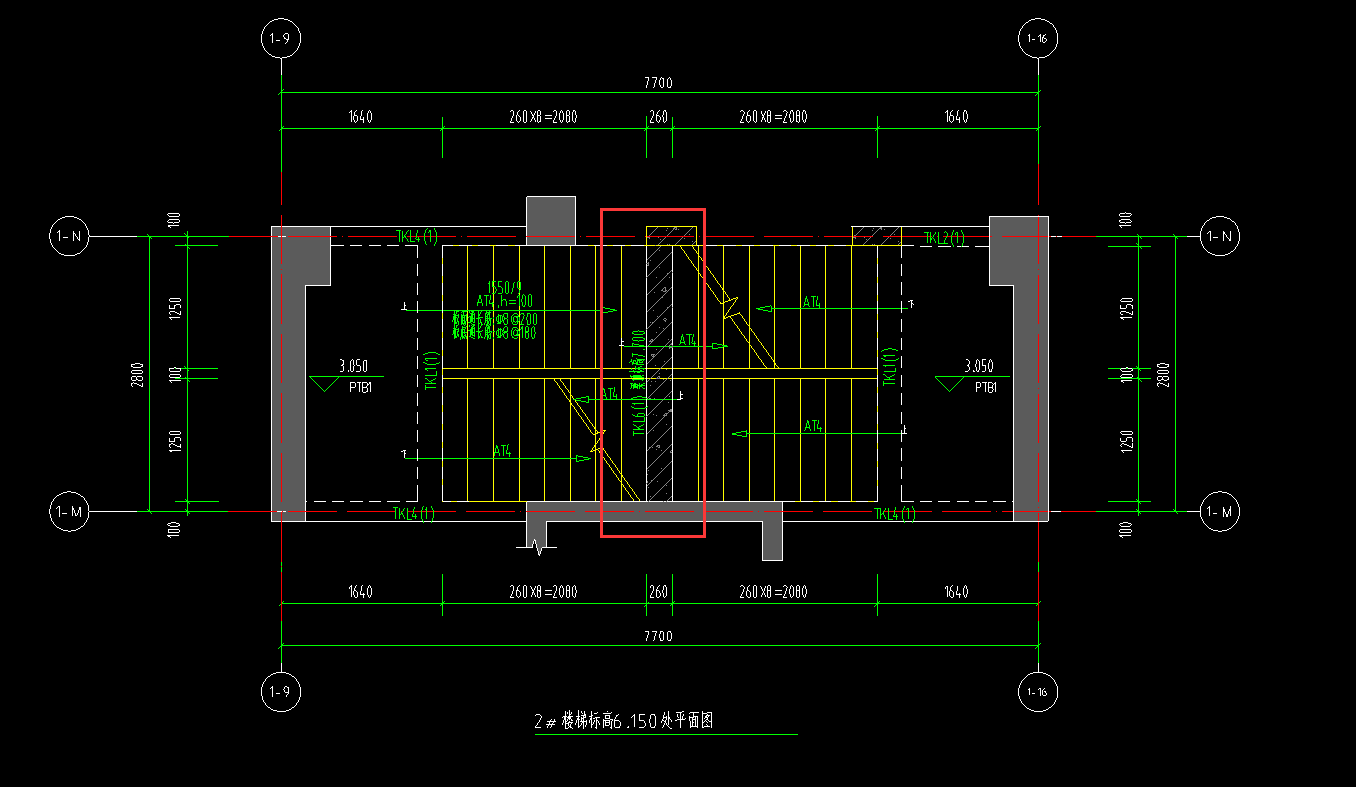Screen dimensions: 1356x787
Task: Click the AT4 label in the lower-left flight
Action: tap(504, 452)
